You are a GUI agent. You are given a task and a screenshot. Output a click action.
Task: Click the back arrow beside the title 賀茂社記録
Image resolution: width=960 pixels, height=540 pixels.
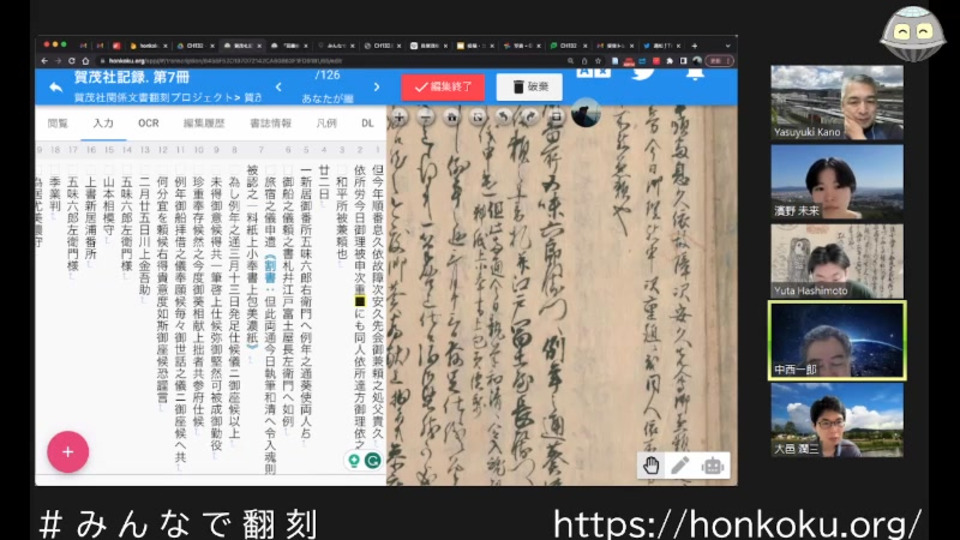click(56, 88)
